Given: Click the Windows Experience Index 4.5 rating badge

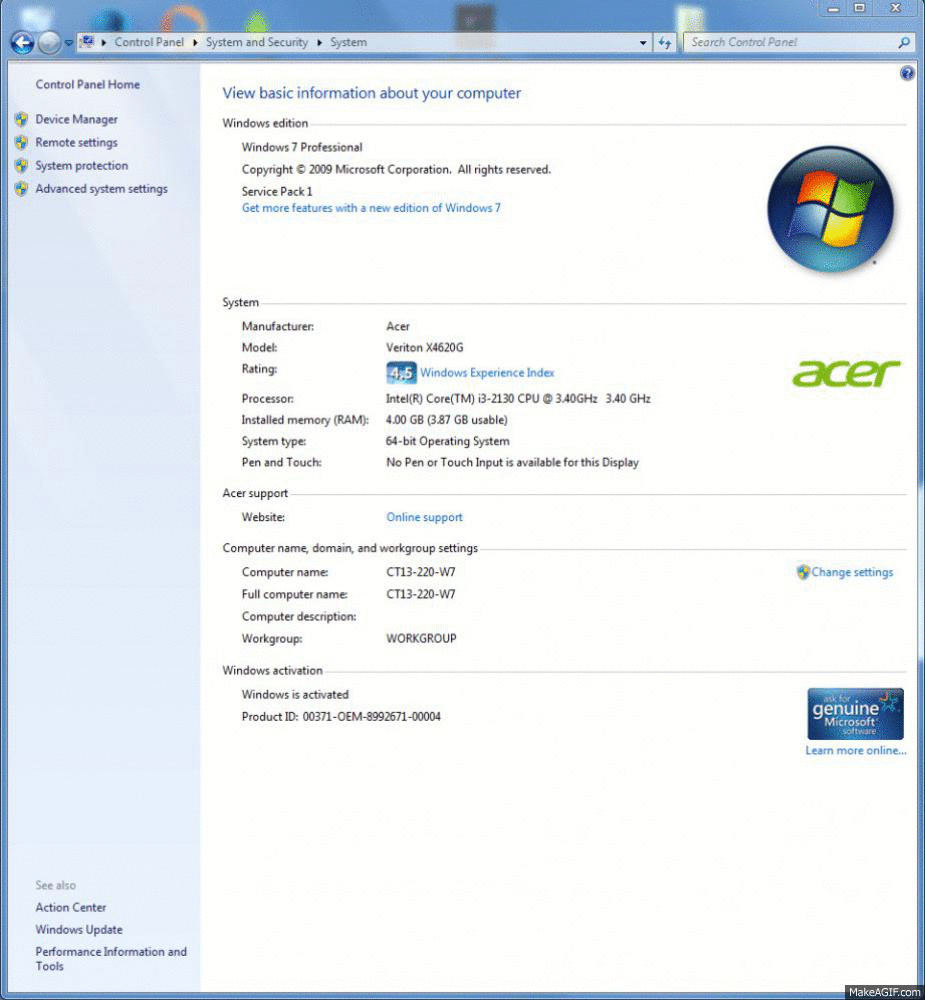Looking at the screenshot, I should [401, 373].
